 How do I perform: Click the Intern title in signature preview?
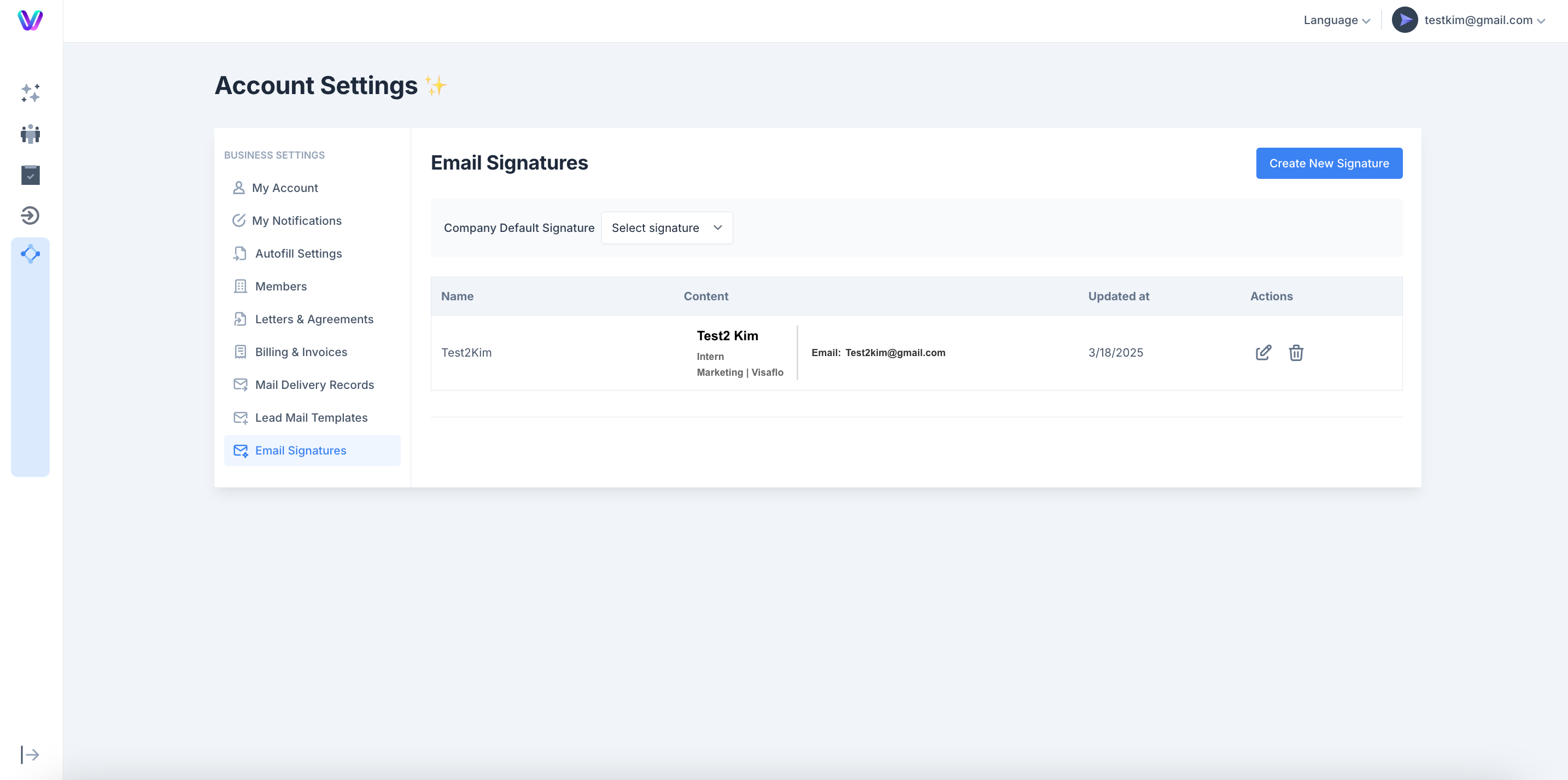[710, 356]
